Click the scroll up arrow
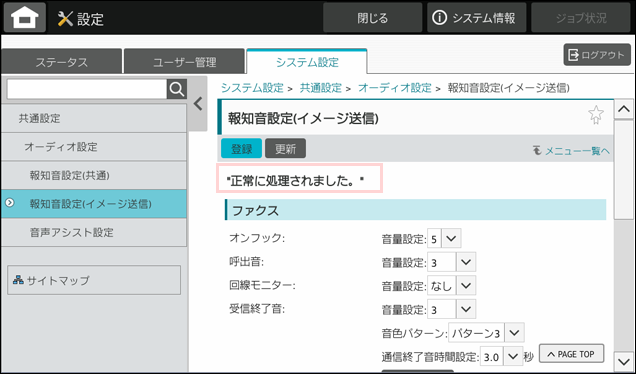 point(623,109)
